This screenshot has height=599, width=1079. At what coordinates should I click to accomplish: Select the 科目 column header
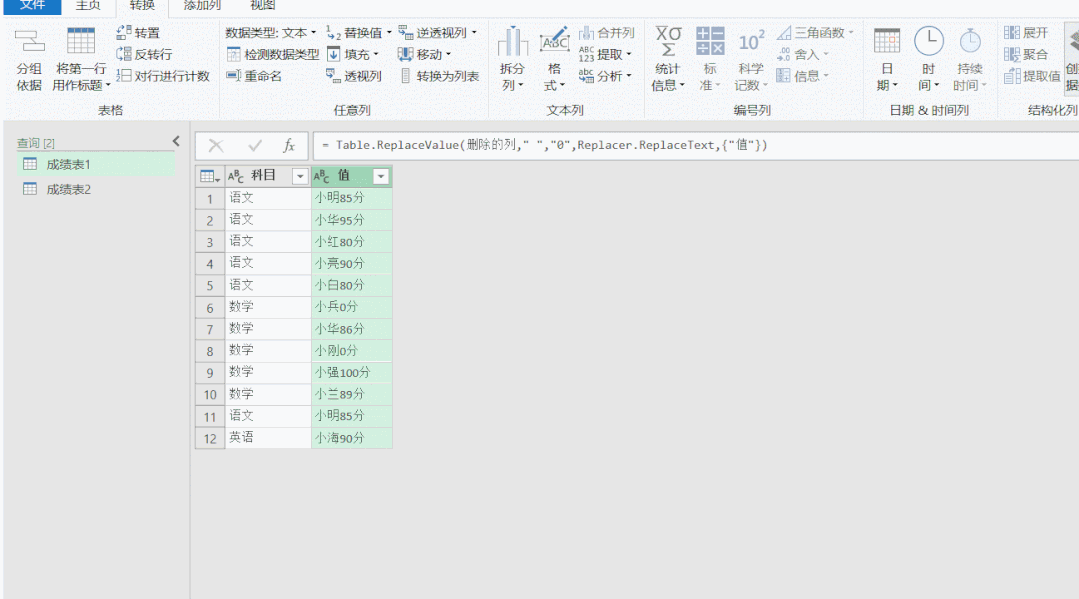point(268,176)
